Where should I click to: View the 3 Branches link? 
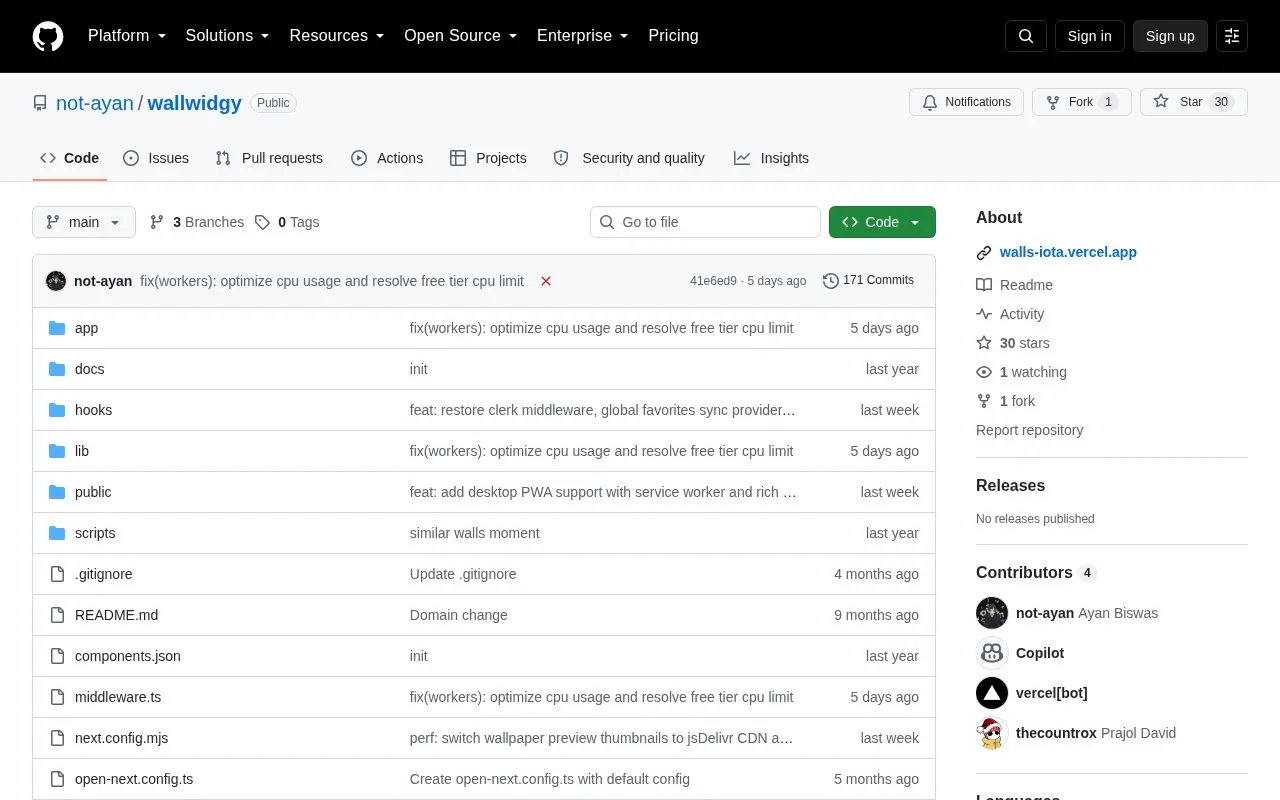coord(197,222)
